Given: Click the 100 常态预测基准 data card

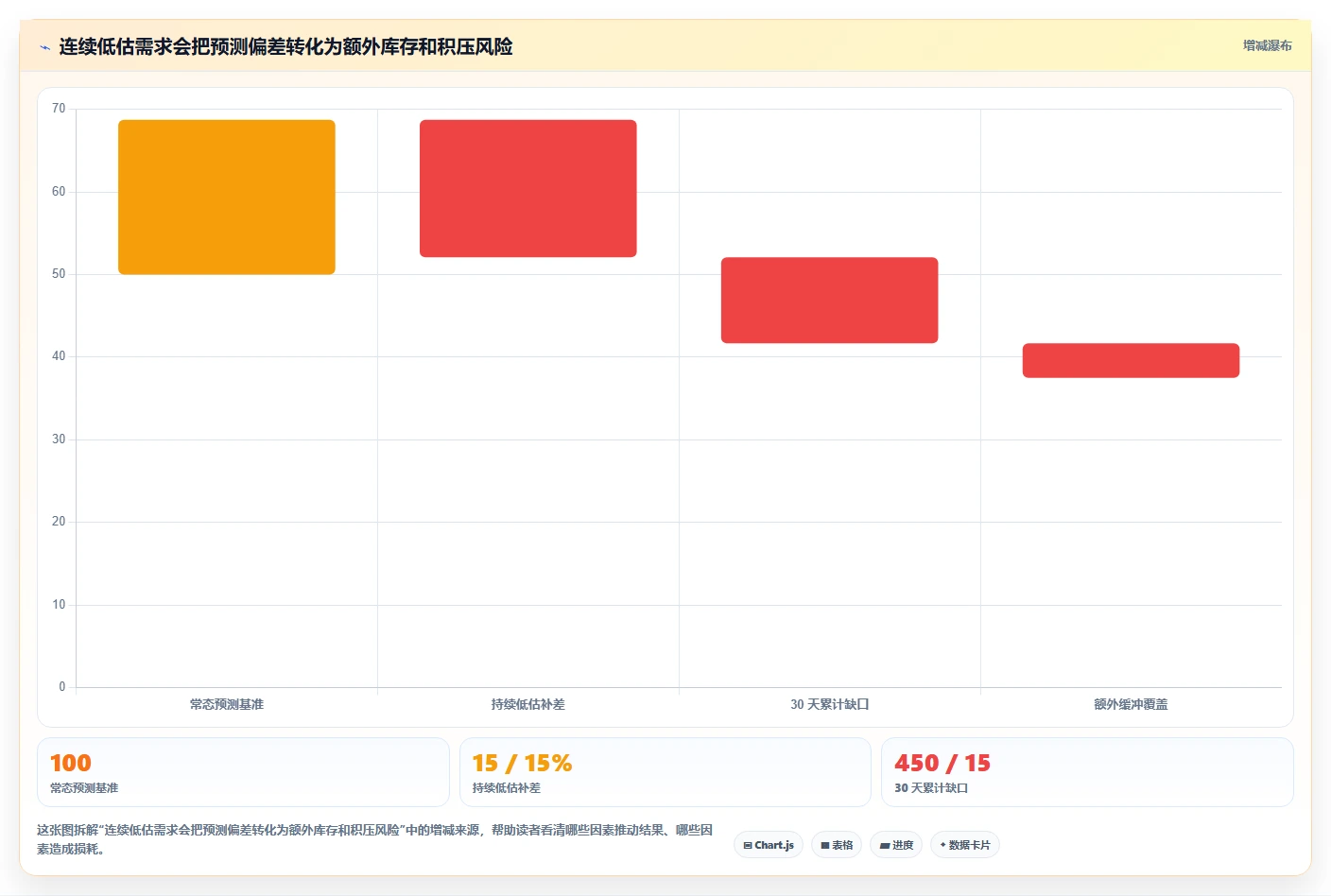Looking at the screenshot, I should 243,772.
